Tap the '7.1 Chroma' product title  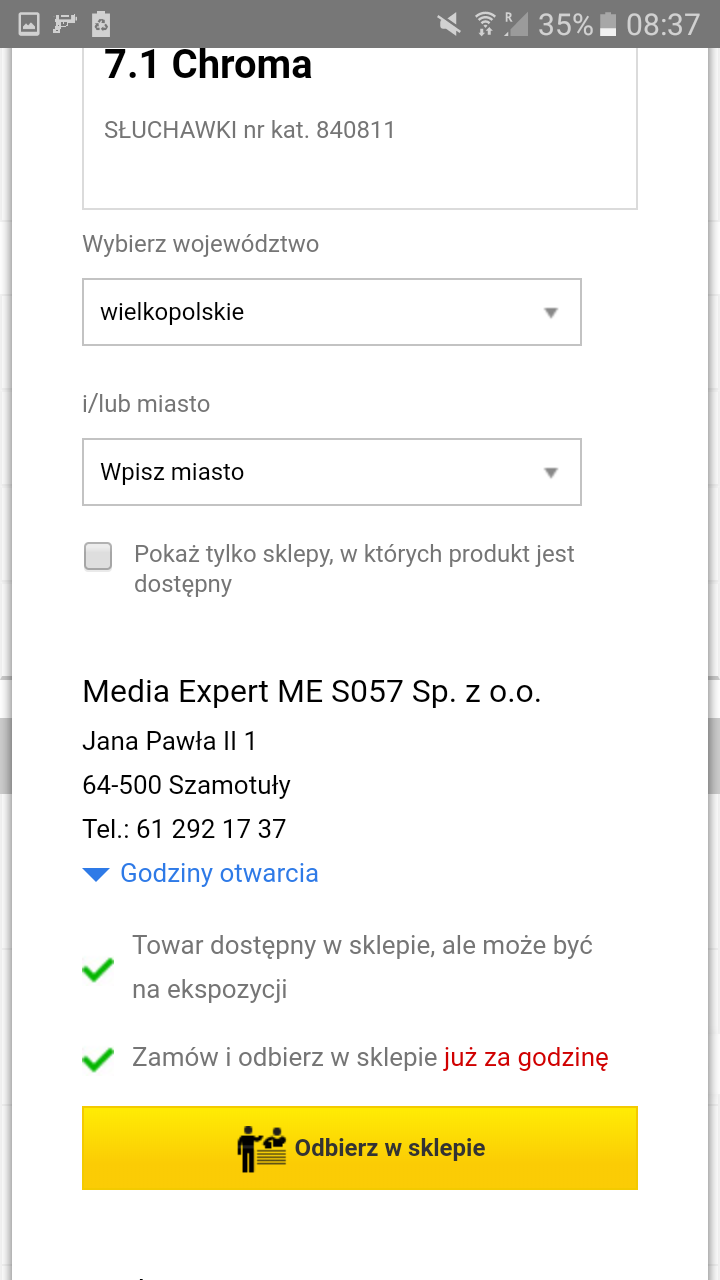[208, 66]
